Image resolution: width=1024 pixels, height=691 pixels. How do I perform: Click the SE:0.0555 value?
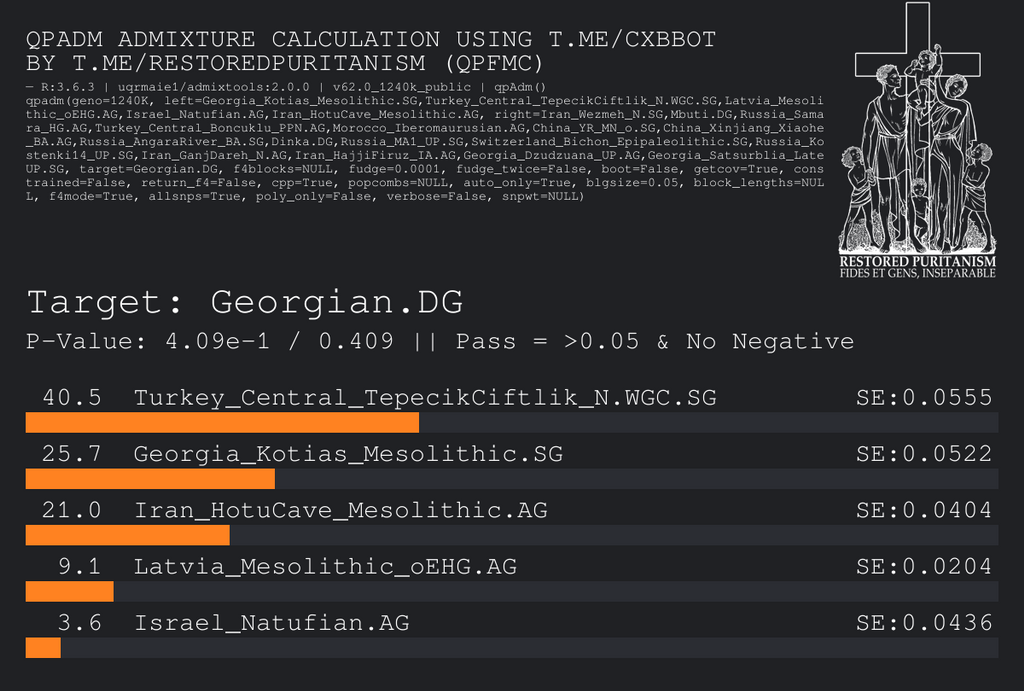924,398
